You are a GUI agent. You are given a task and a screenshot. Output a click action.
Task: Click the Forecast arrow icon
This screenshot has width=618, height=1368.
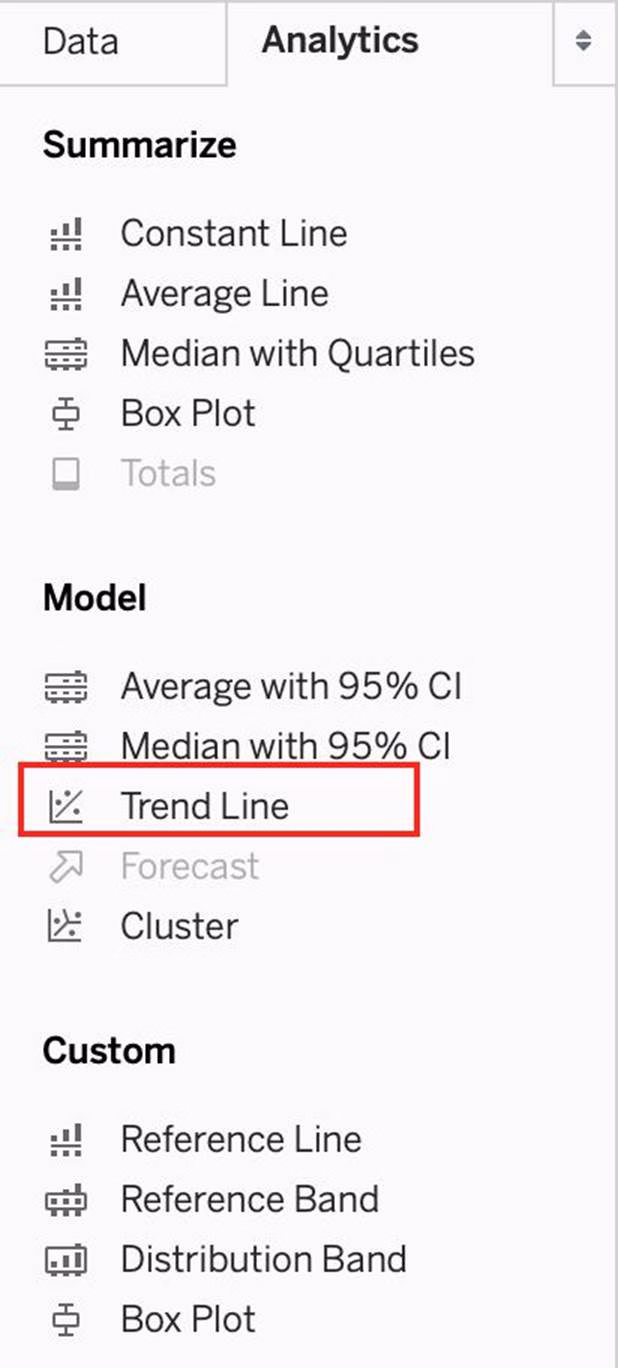67,867
